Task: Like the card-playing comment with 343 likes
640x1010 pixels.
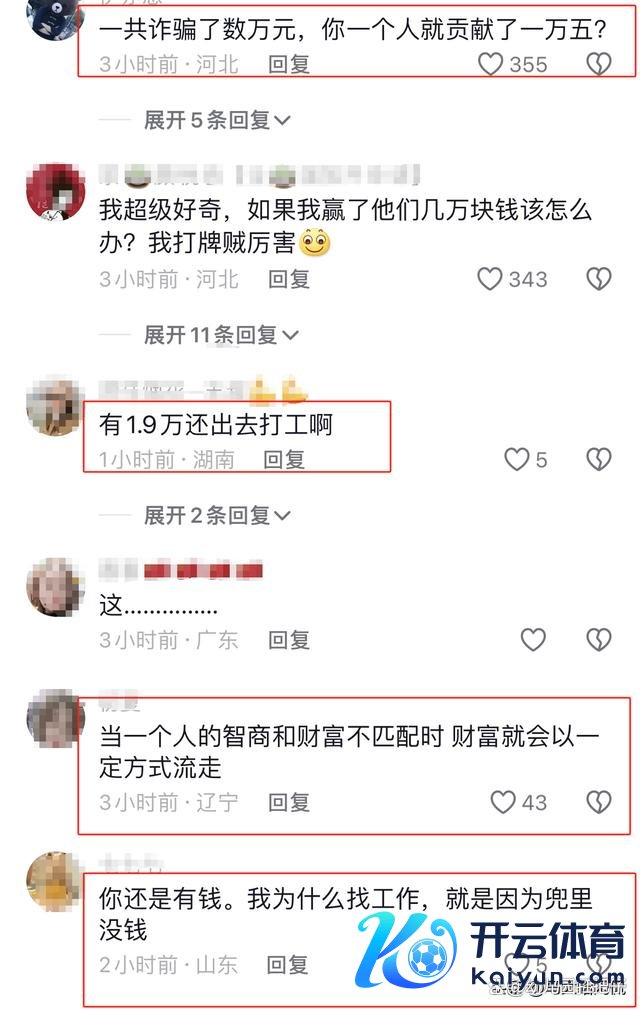Action: [490, 279]
